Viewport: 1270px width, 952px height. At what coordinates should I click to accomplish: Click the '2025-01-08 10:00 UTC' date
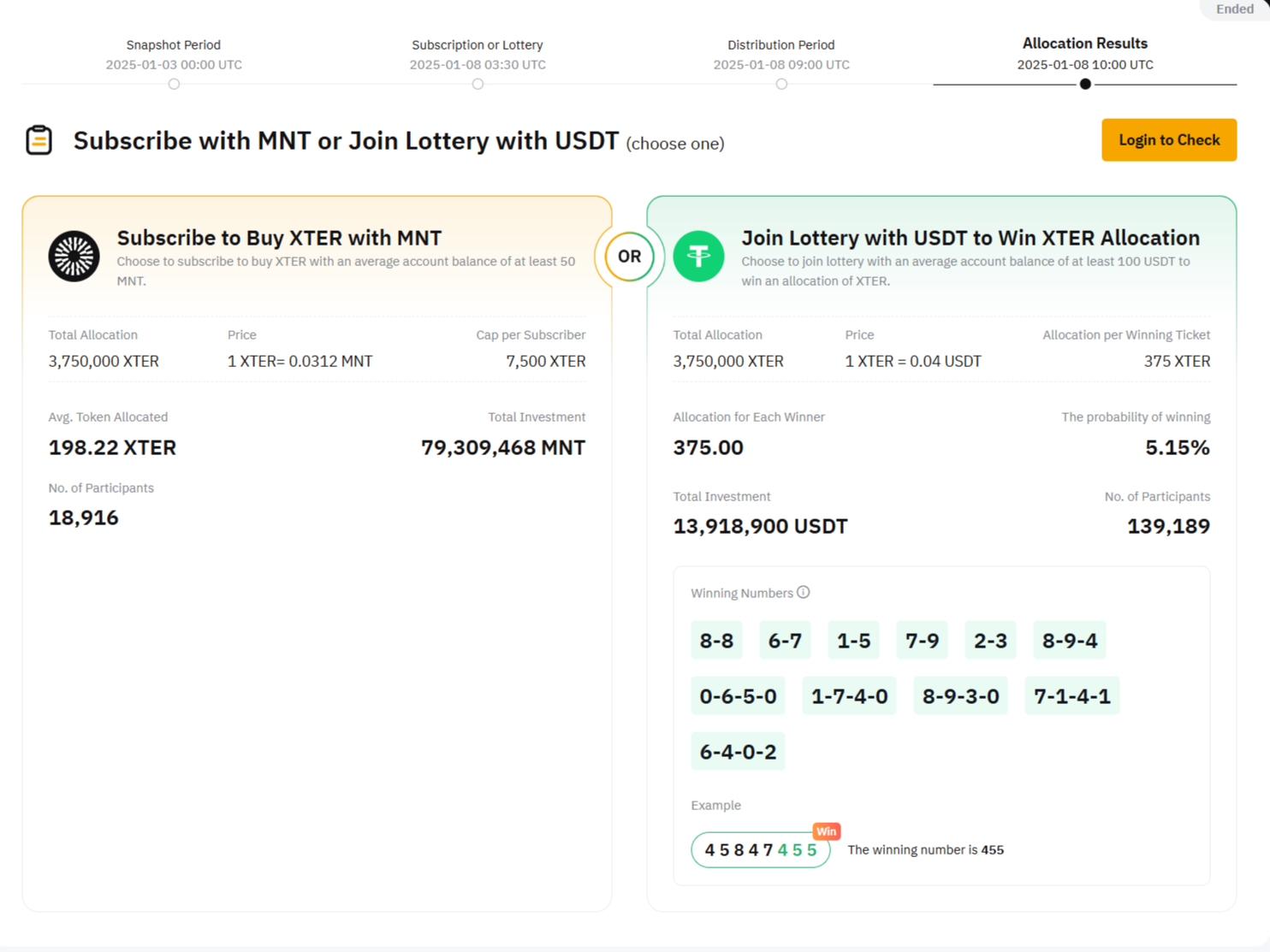pos(1085,64)
